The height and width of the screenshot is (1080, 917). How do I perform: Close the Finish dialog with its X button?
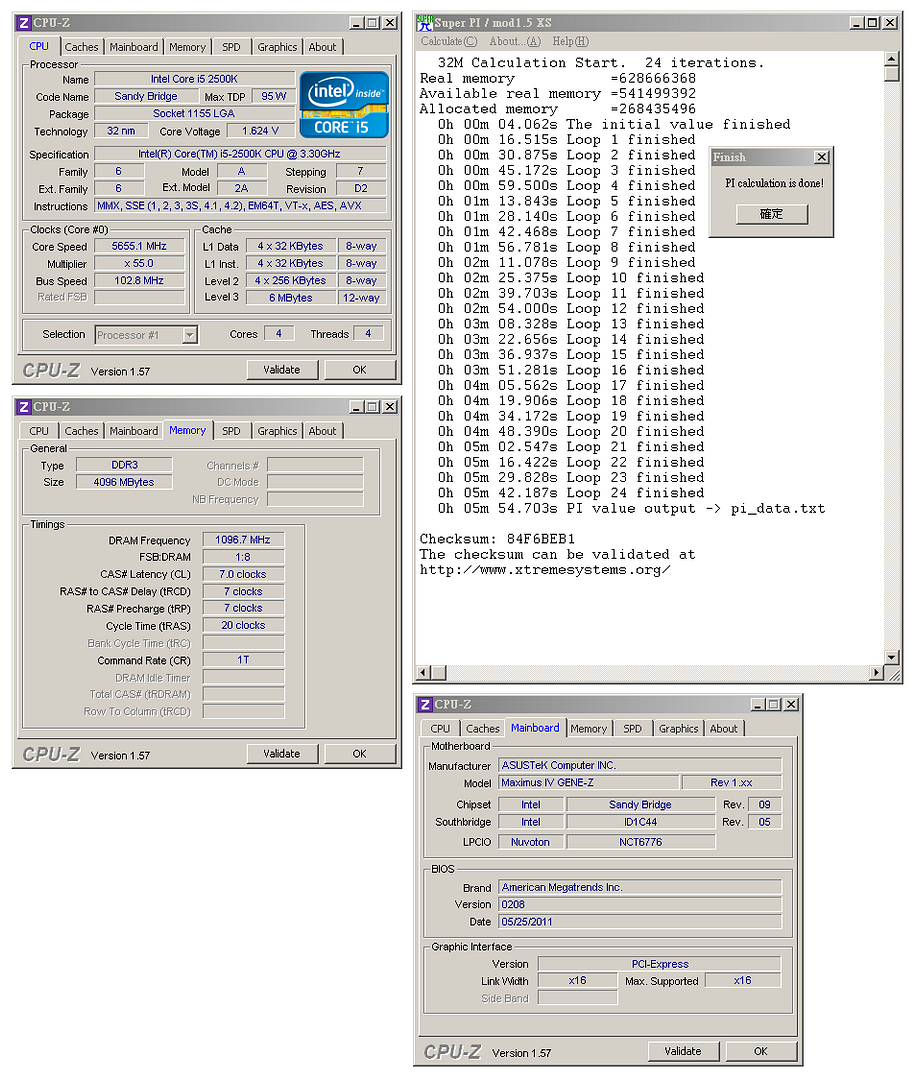pos(822,157)
